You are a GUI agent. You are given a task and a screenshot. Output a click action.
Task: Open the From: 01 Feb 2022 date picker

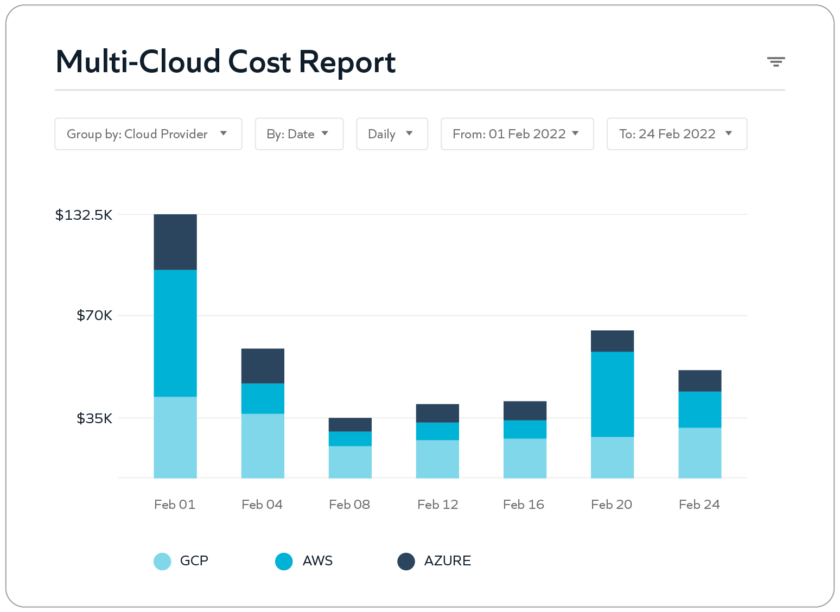[517, 134]
